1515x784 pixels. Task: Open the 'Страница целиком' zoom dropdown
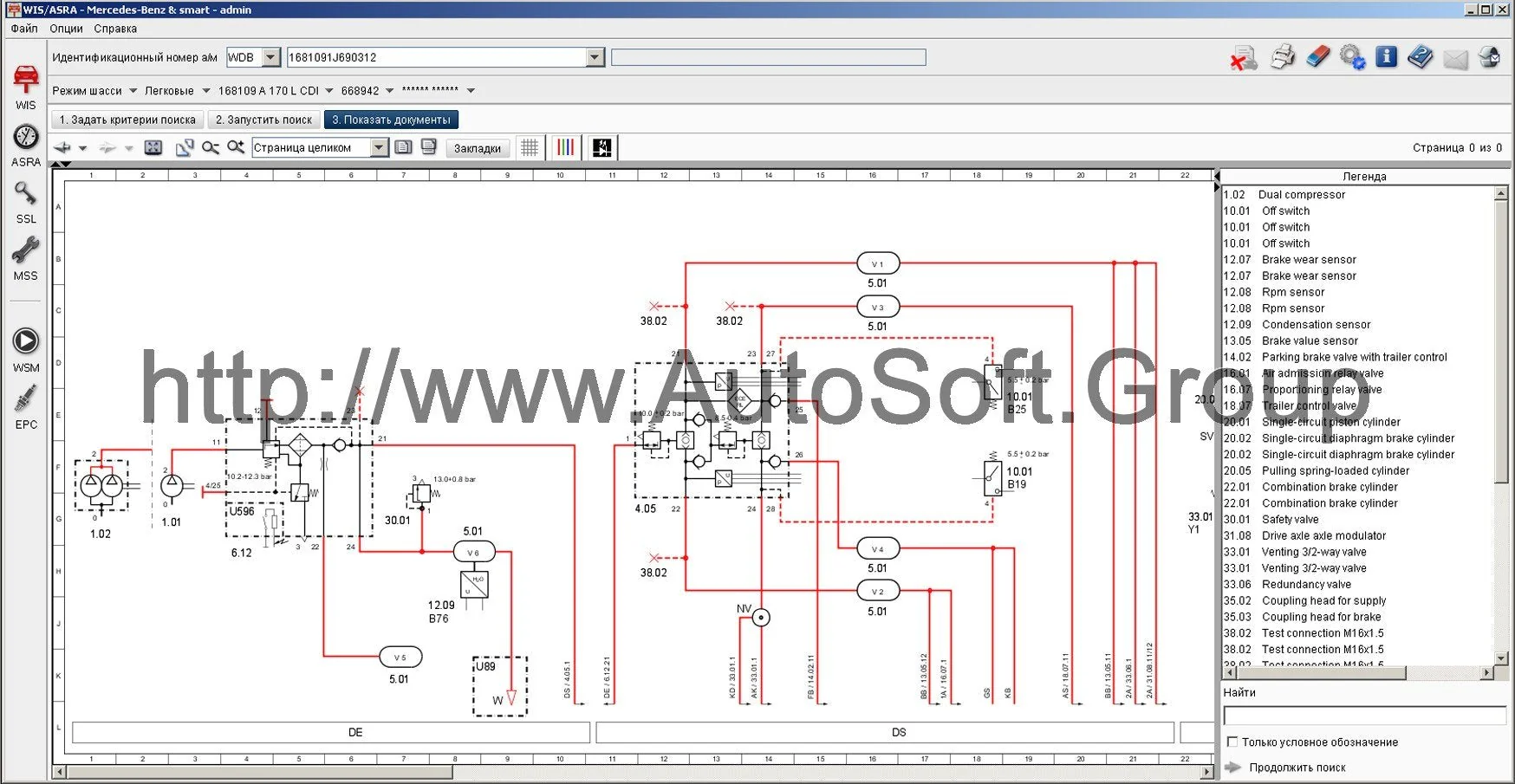[379, 148]
